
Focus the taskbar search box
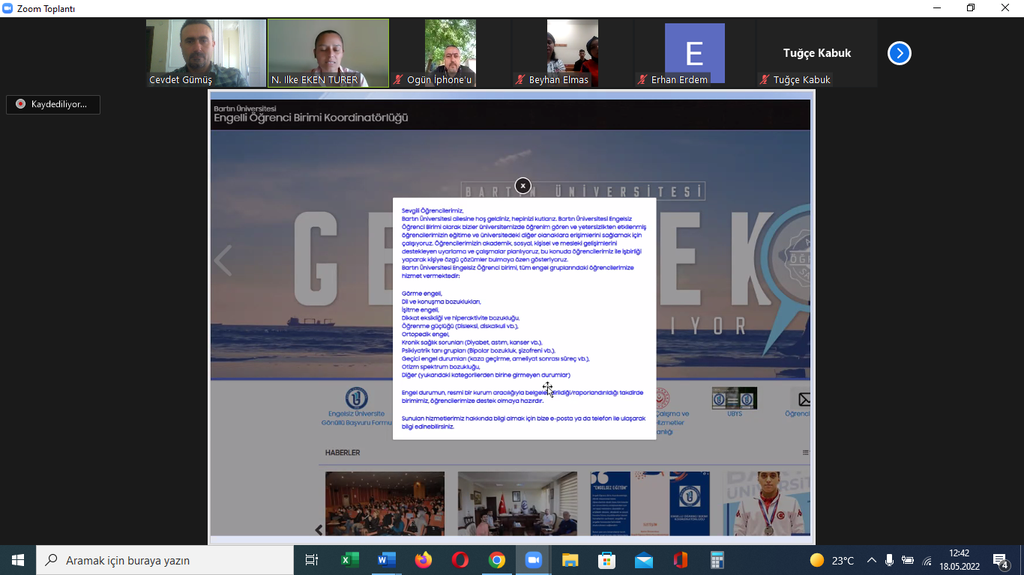[x=165, y=560]
